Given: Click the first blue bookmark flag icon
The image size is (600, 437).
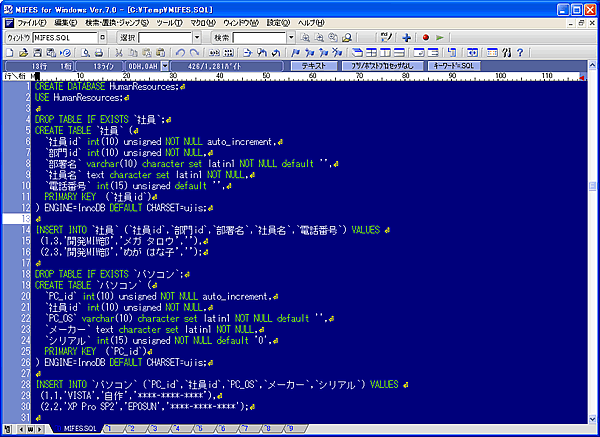Looking at the screenshot, I should [x=295, y=52].
